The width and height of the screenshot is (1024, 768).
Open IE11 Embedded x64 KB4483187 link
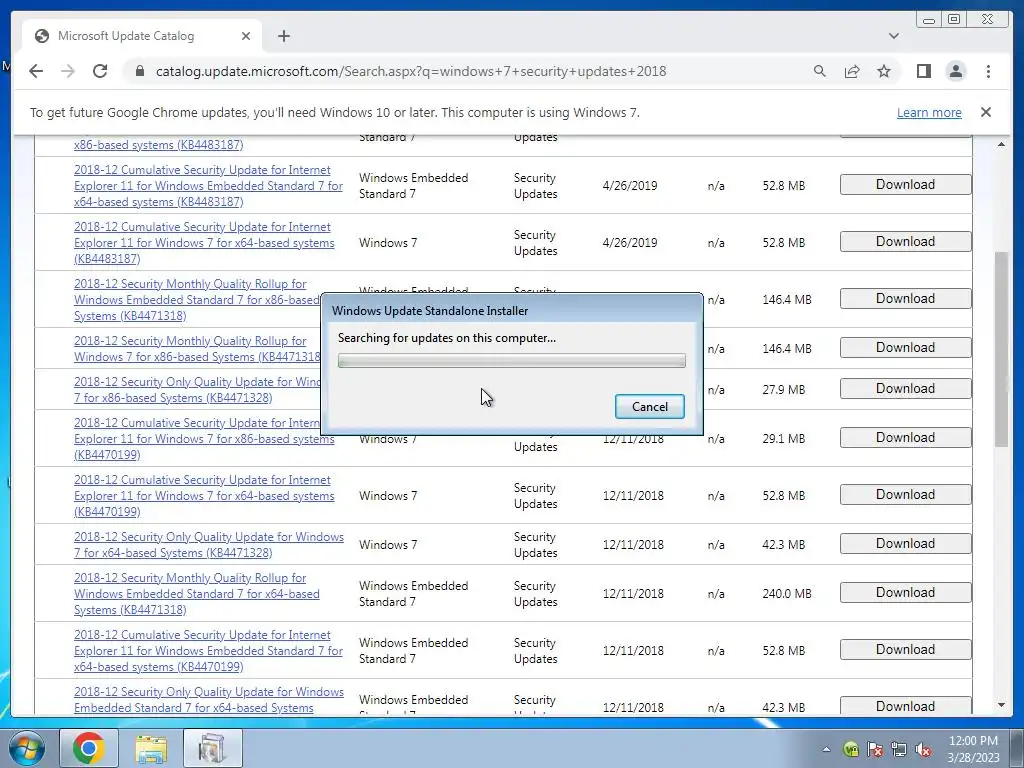coord(208,185)
